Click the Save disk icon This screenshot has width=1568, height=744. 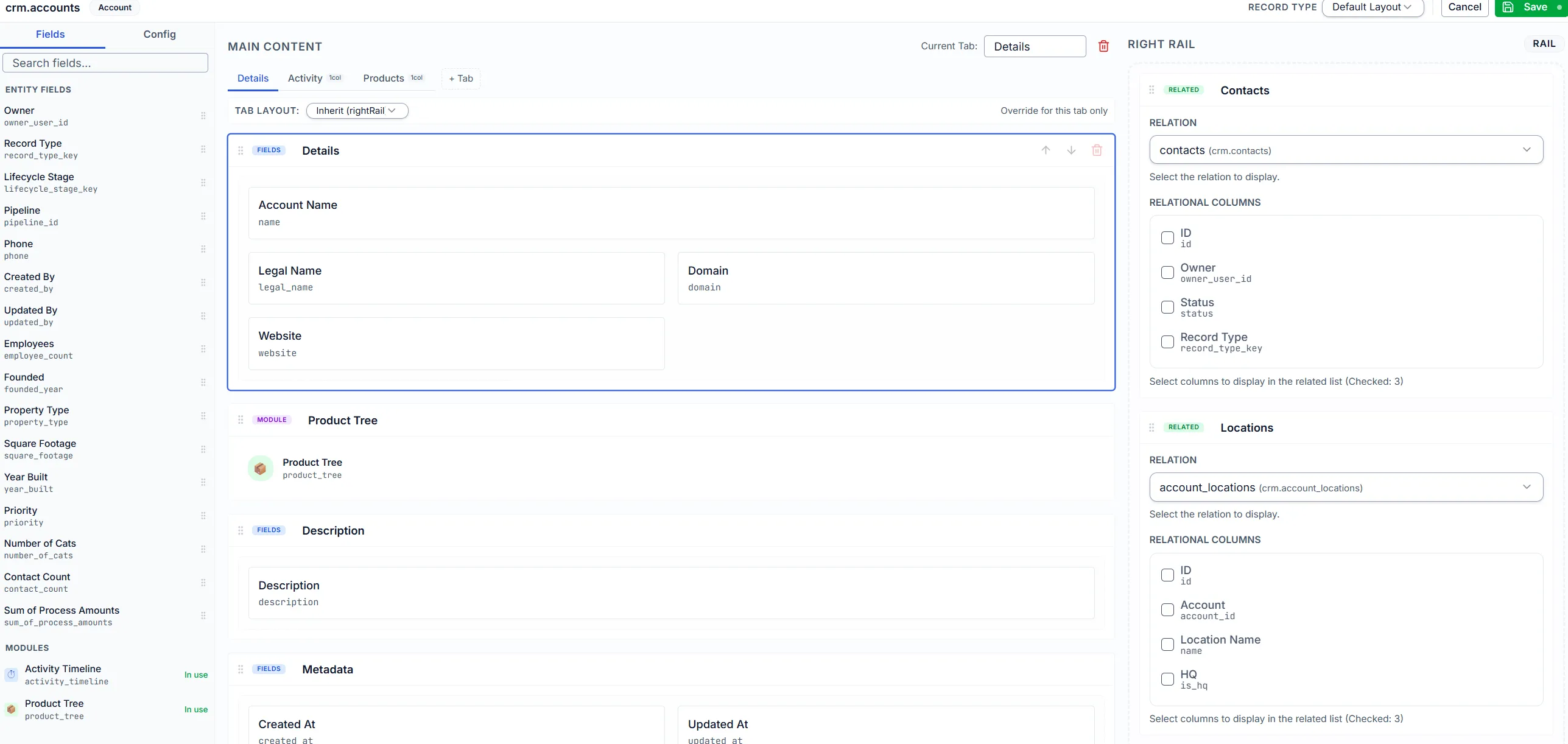1508,7
